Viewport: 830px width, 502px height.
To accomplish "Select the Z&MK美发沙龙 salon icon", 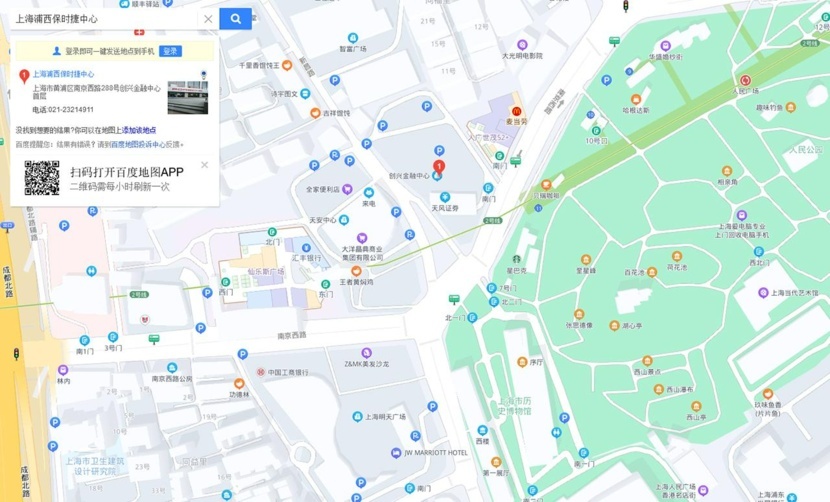I will point(366,353).
